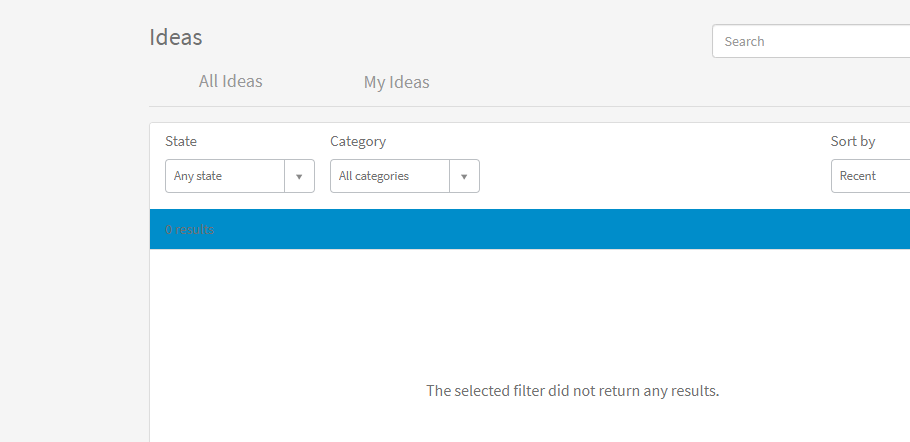This screenshot has width=910, height=442.
Task: Click the Search placeholder text
Action: tap(744, 41)
